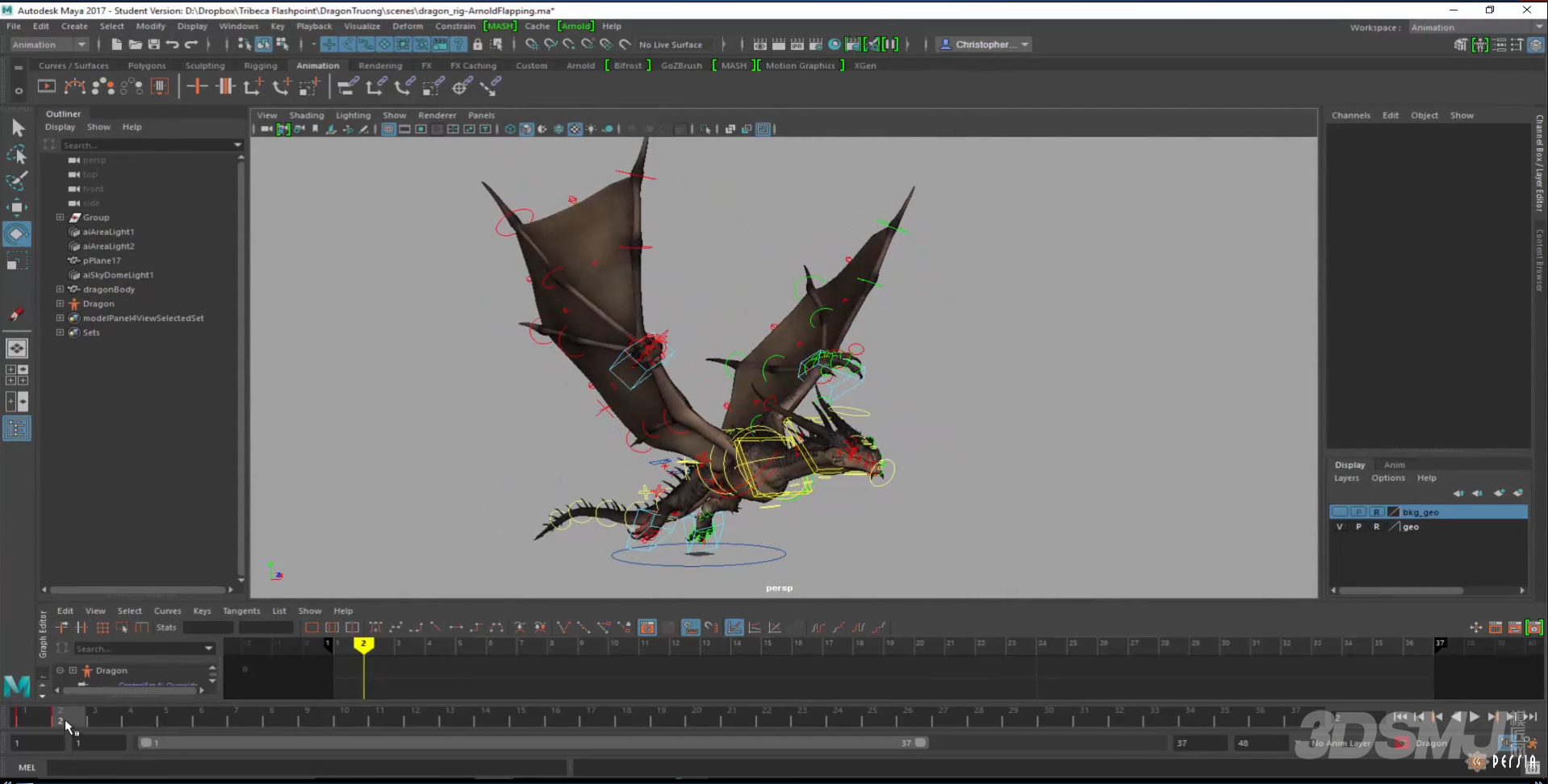Open the Channels menu in Channel Box
The height and width of the screenshot is (784, 1548).
tap(1350, 115)
